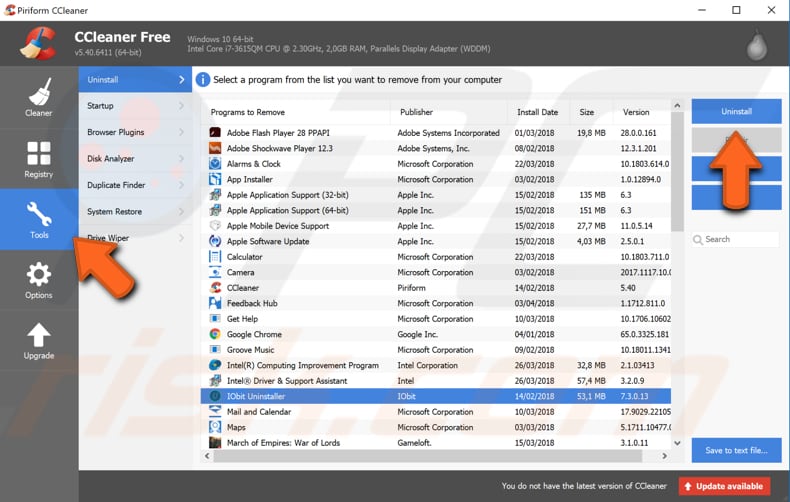Click the Maps app icon
This screenshot has width=790, height=502.
[215, 427]
